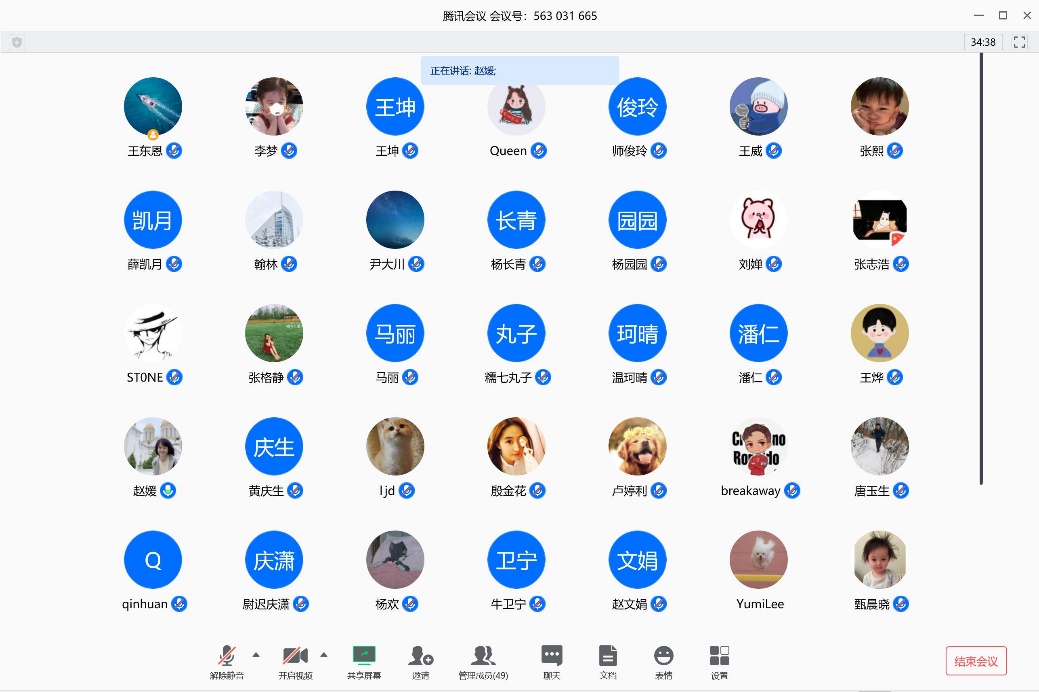The width and height of the screenshot is (1039, 692).
Task: Open the Chat (聊天) panel
Action: point(551,662)
